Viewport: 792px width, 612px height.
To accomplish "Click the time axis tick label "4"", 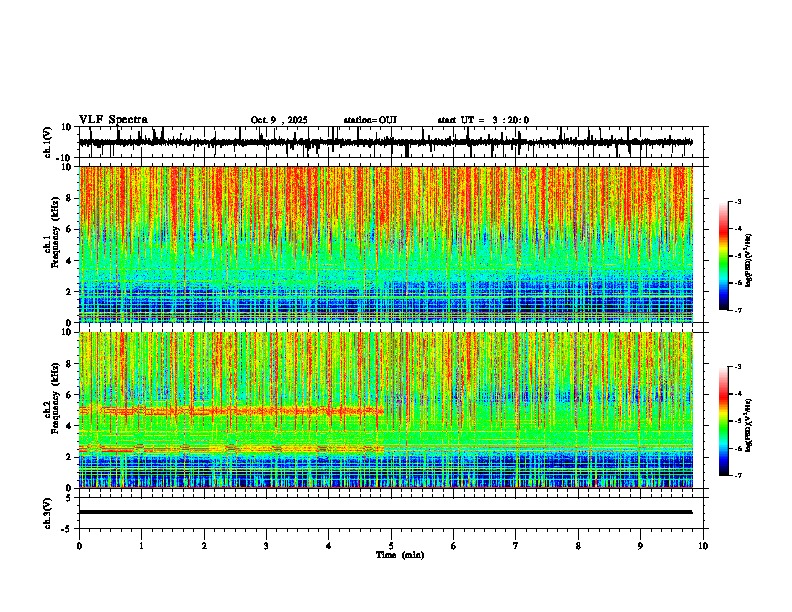I will point(329,546).
